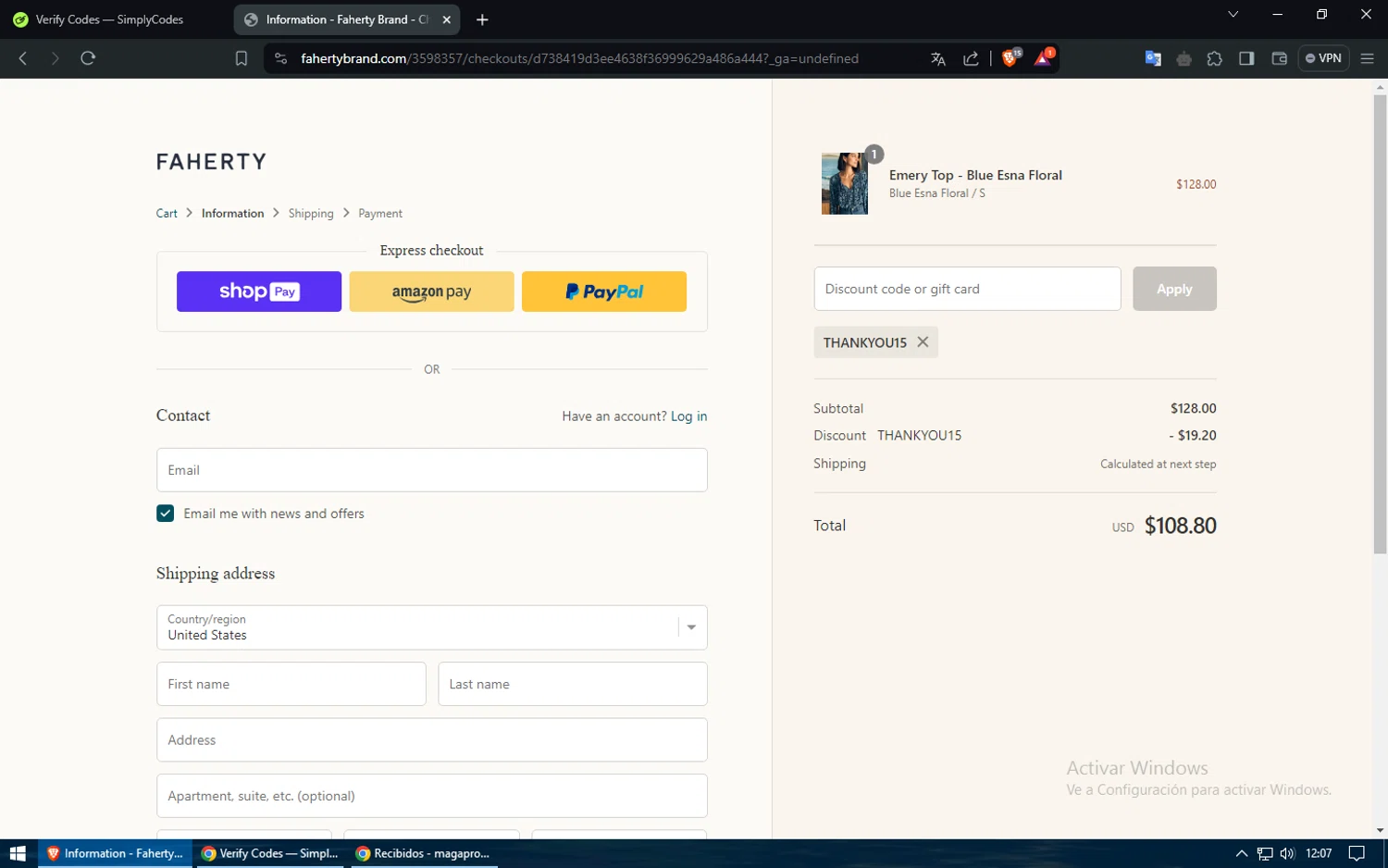Select Payment step in checkout breadcrumb
Image resolution: width=1388 pixels, height=868 pixels.
coord(380,214)
